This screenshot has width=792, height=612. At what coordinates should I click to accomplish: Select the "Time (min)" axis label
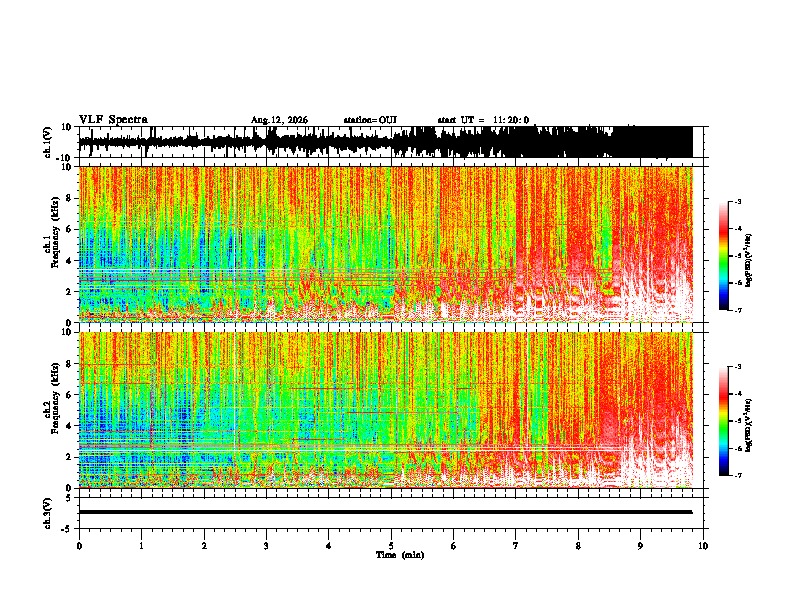pyautogui.click(x=400, y=555)
